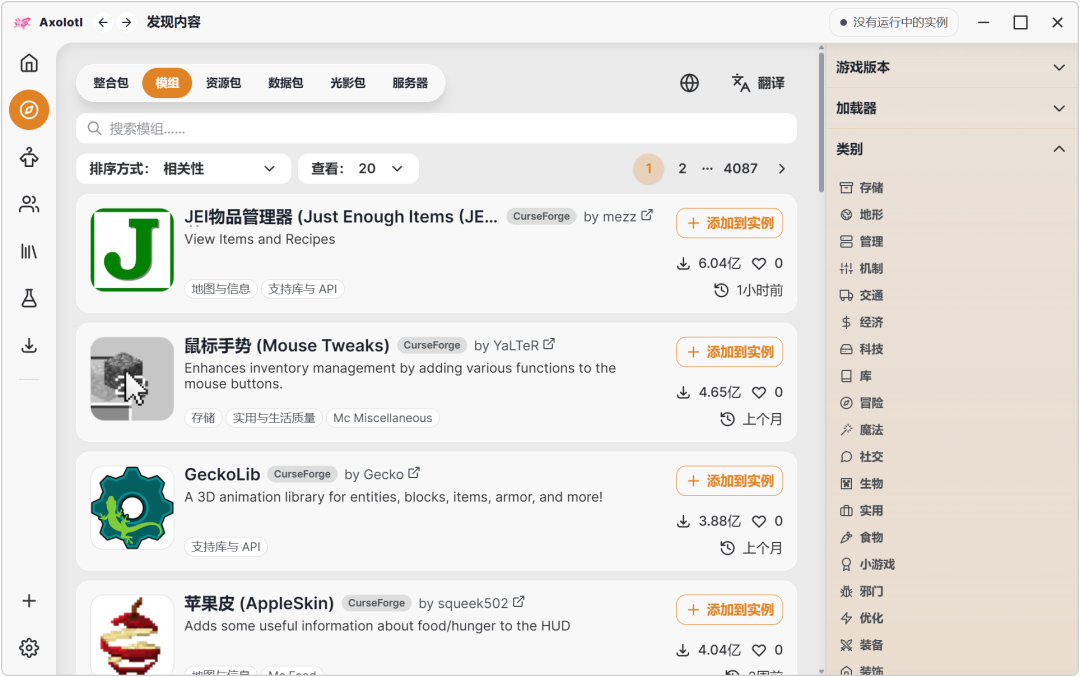Select the 经济 category filter
The width and height of the screenshot is (1080, 677).
point(862,322)
